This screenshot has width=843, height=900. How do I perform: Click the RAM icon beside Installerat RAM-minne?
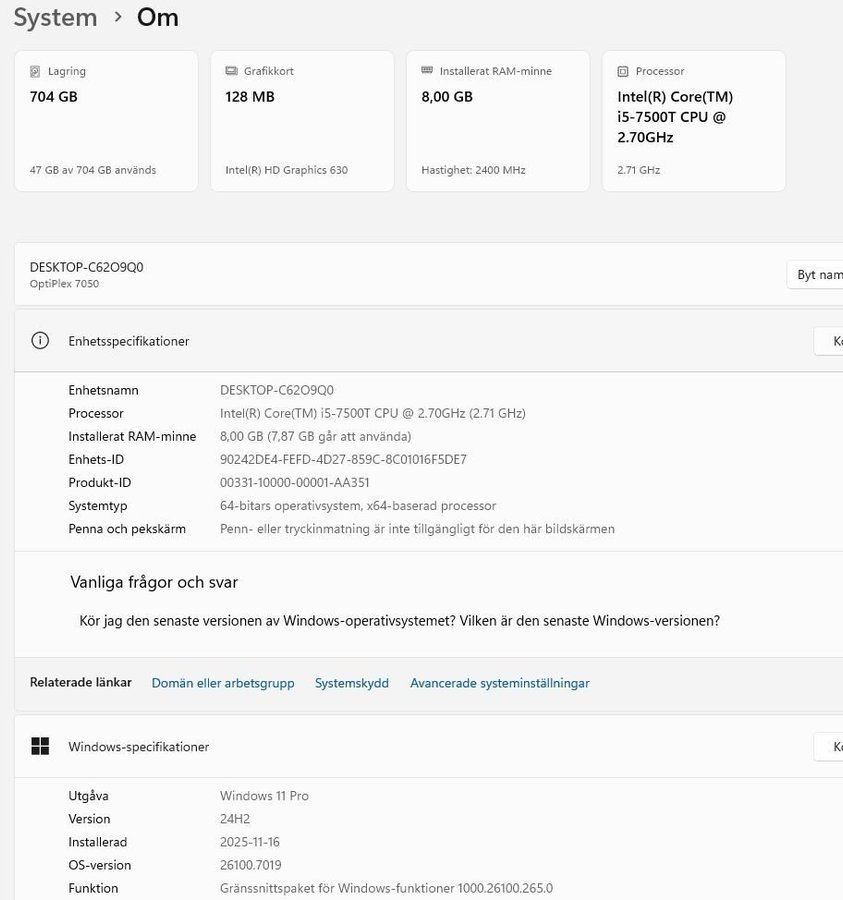[427, 71]
